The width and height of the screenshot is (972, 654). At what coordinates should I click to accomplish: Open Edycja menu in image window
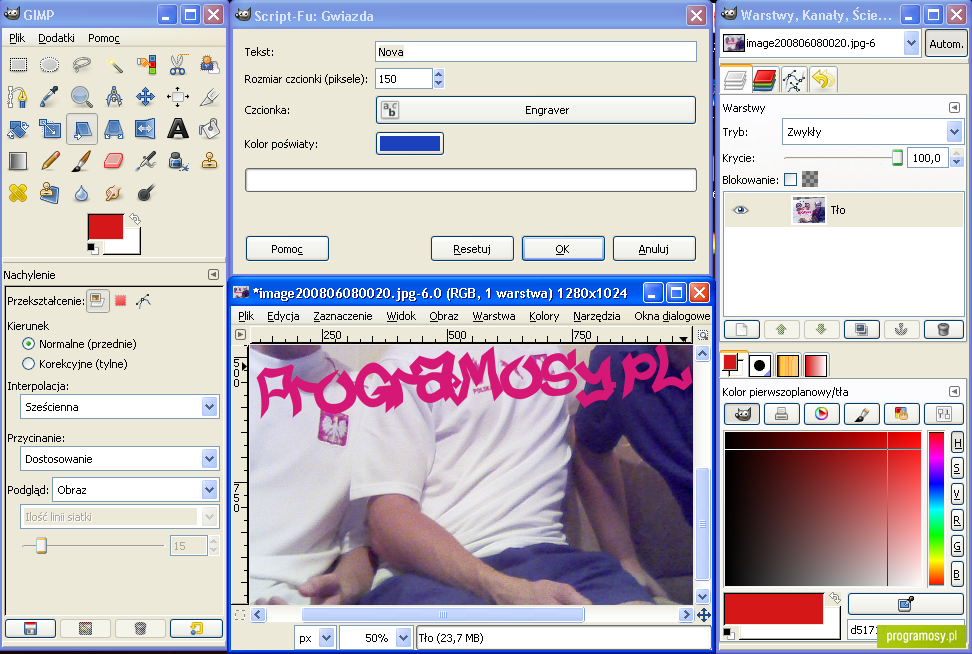(283, 316)
